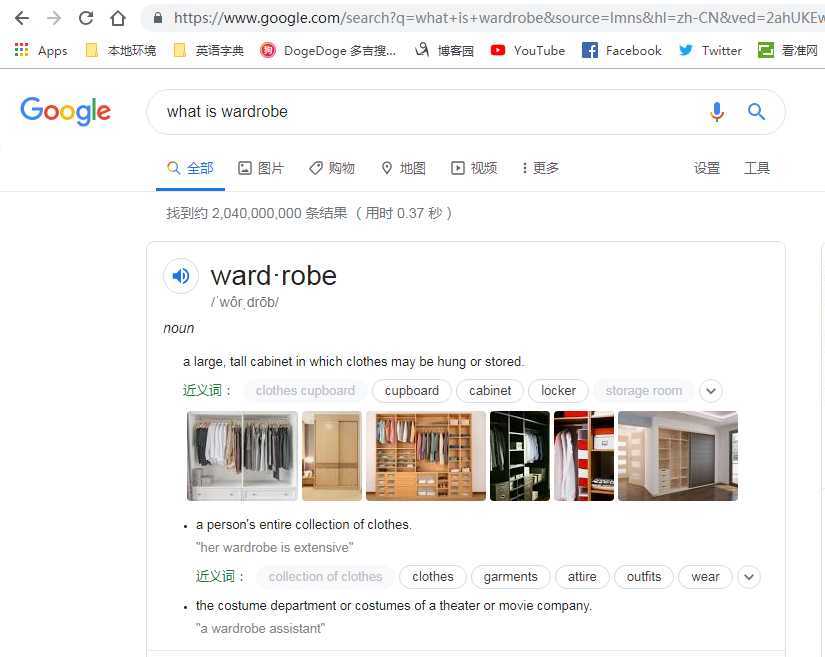
Task: Click the phonetic transcription /ˈwôrˌdrōb/
Action: point(245,302)
